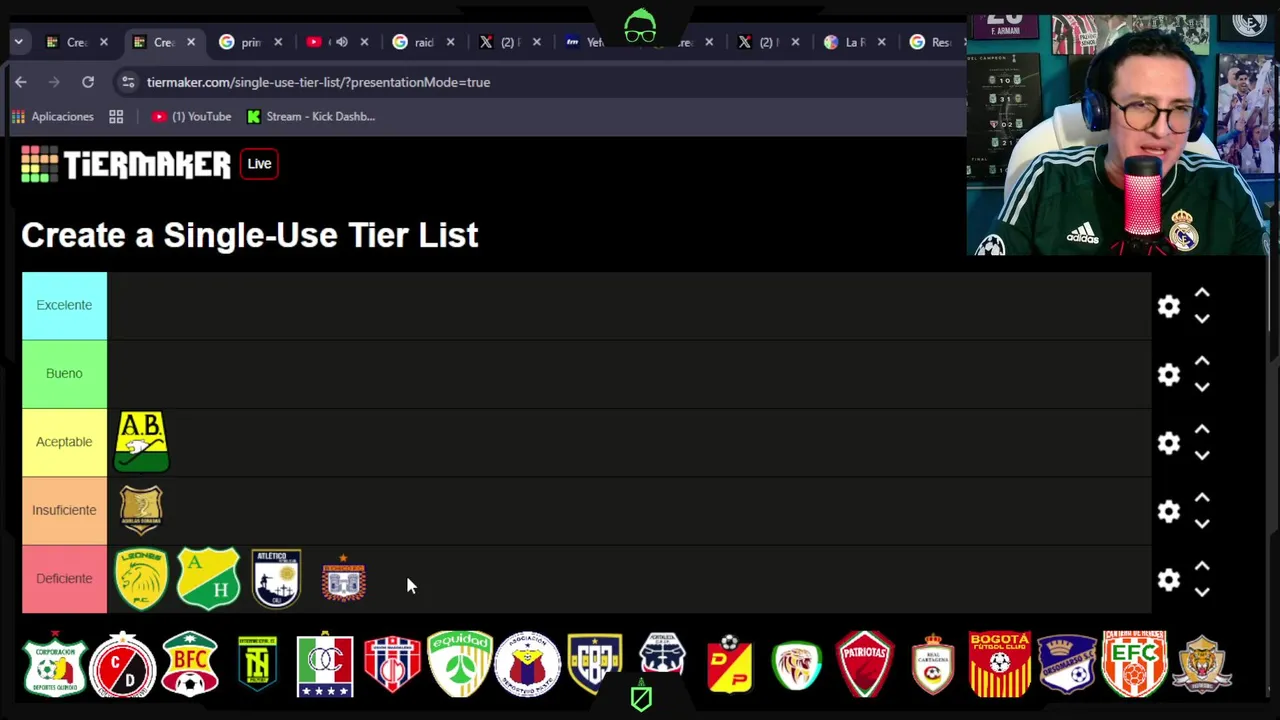This screenshot has width=1280, height=720.
Task: Select the Águilas Doradas crest in Insuficiente
Action: pyautogui.click(x=141, y=510)
